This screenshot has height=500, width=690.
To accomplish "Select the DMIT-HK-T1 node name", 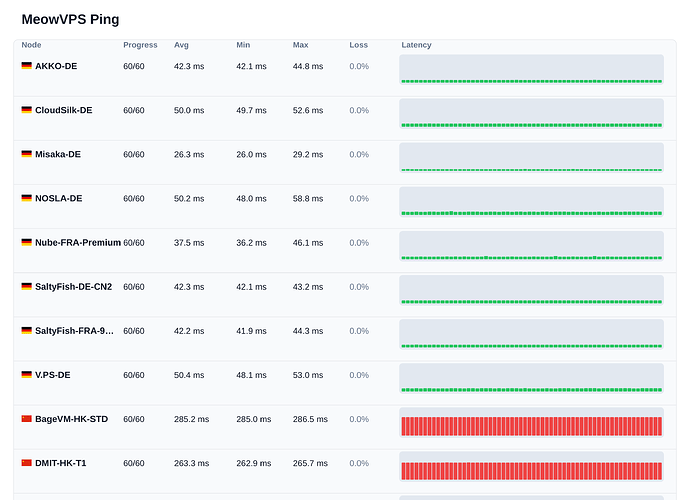I will coord(61,463).
